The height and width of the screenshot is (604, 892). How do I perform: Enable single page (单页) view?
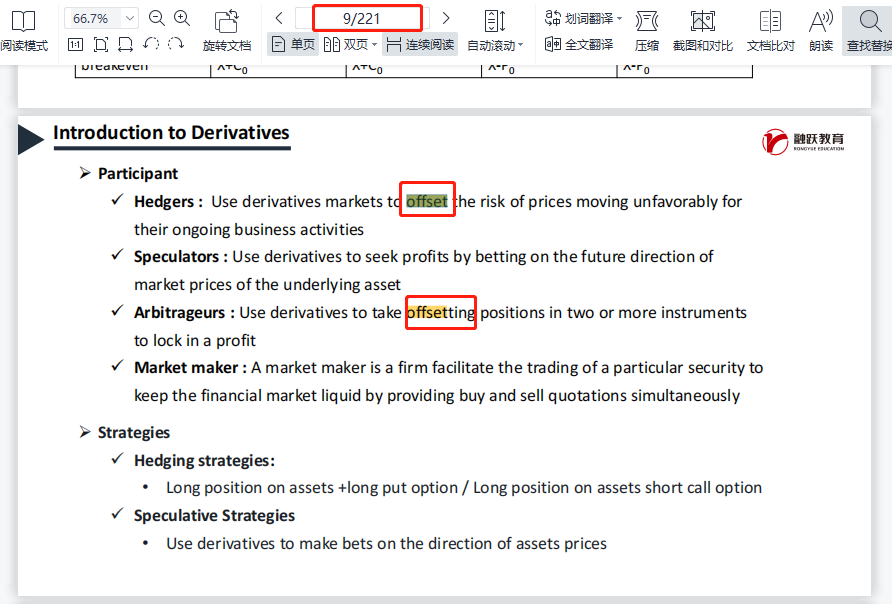pos(293,44)
